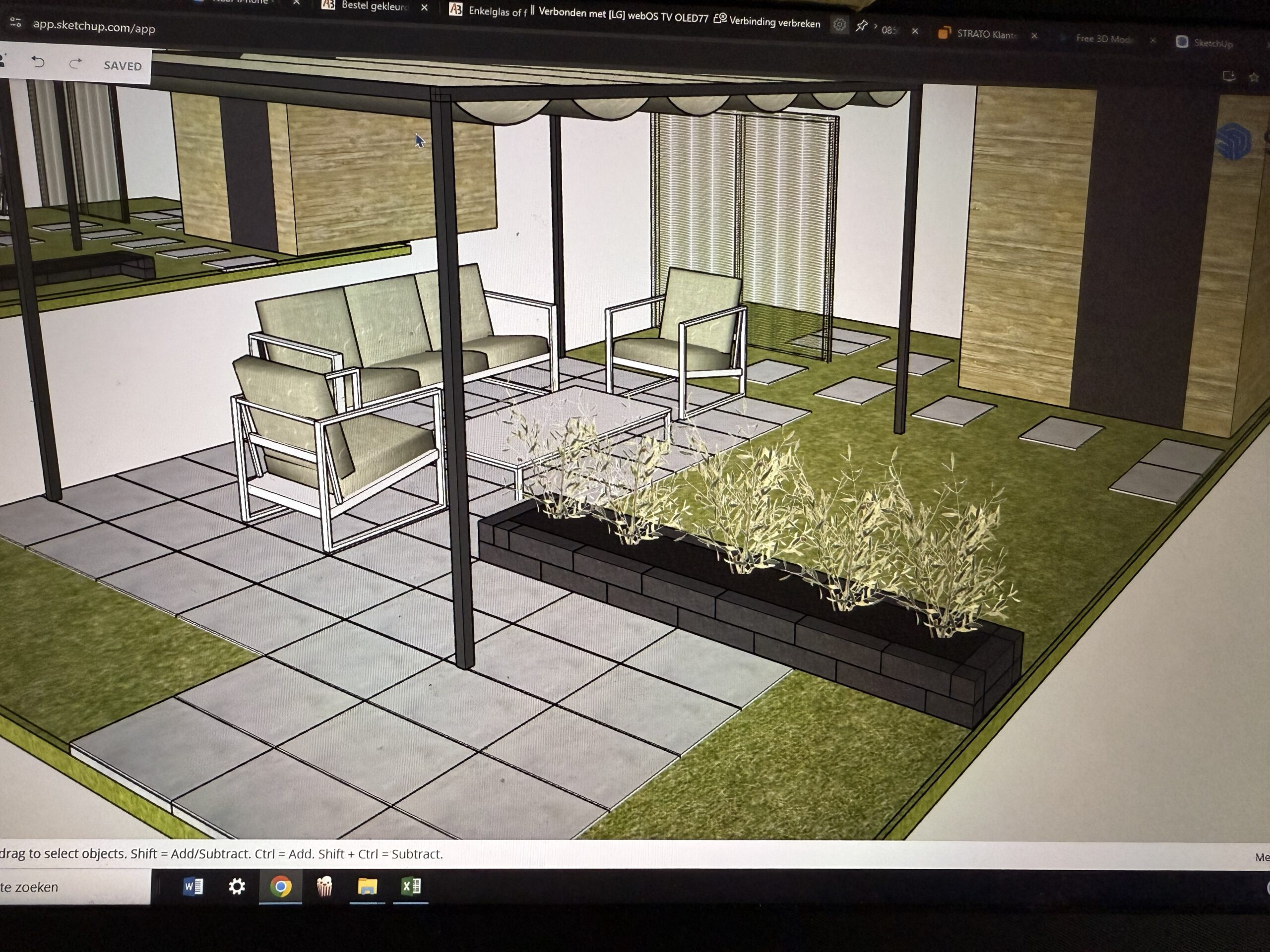Click the Undo arrow in SketchUp toolbar

tap(38, 62)
